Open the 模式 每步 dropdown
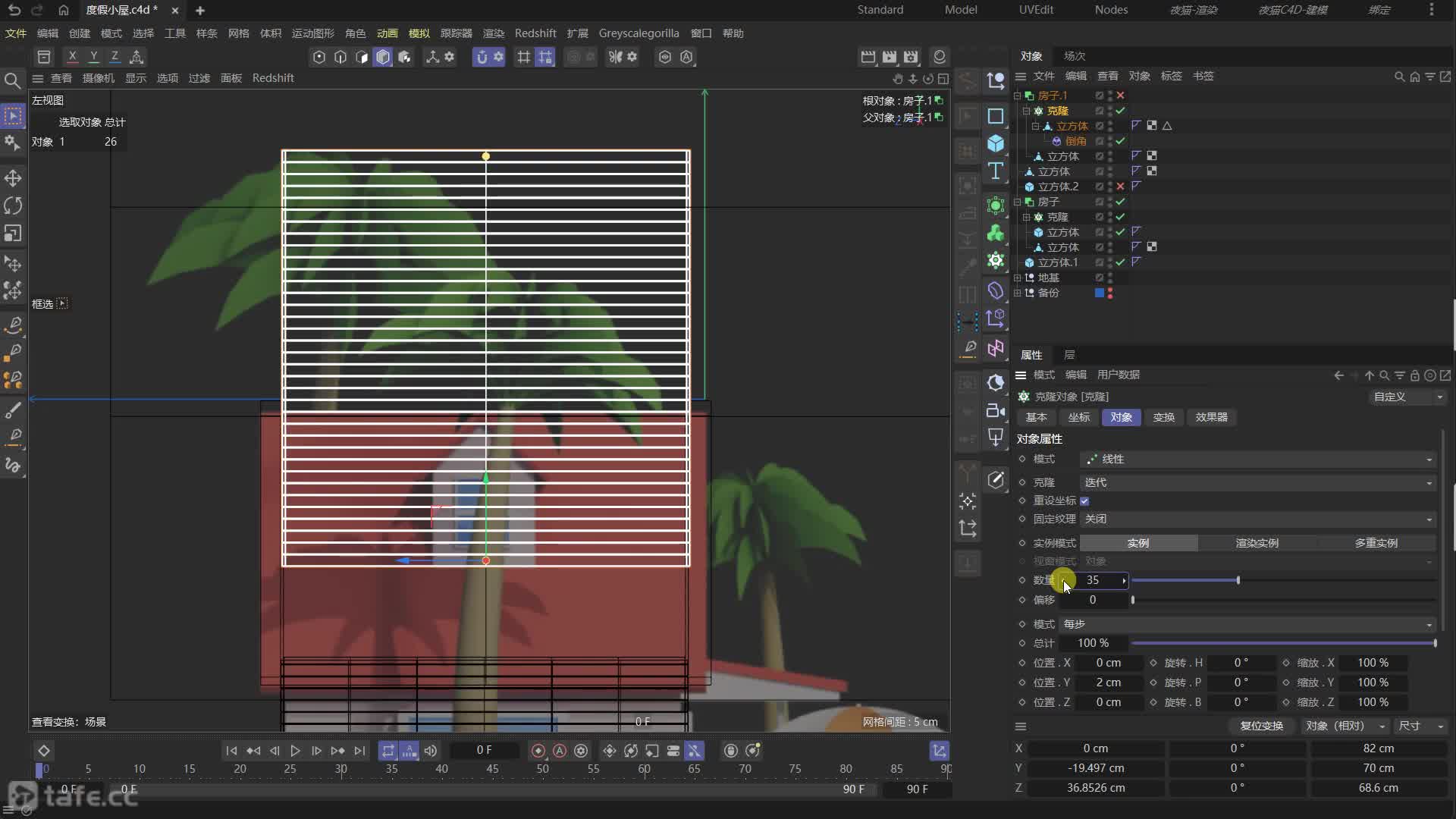Viewport: 1456px width, 819px height. click(x=1247, y=624)
